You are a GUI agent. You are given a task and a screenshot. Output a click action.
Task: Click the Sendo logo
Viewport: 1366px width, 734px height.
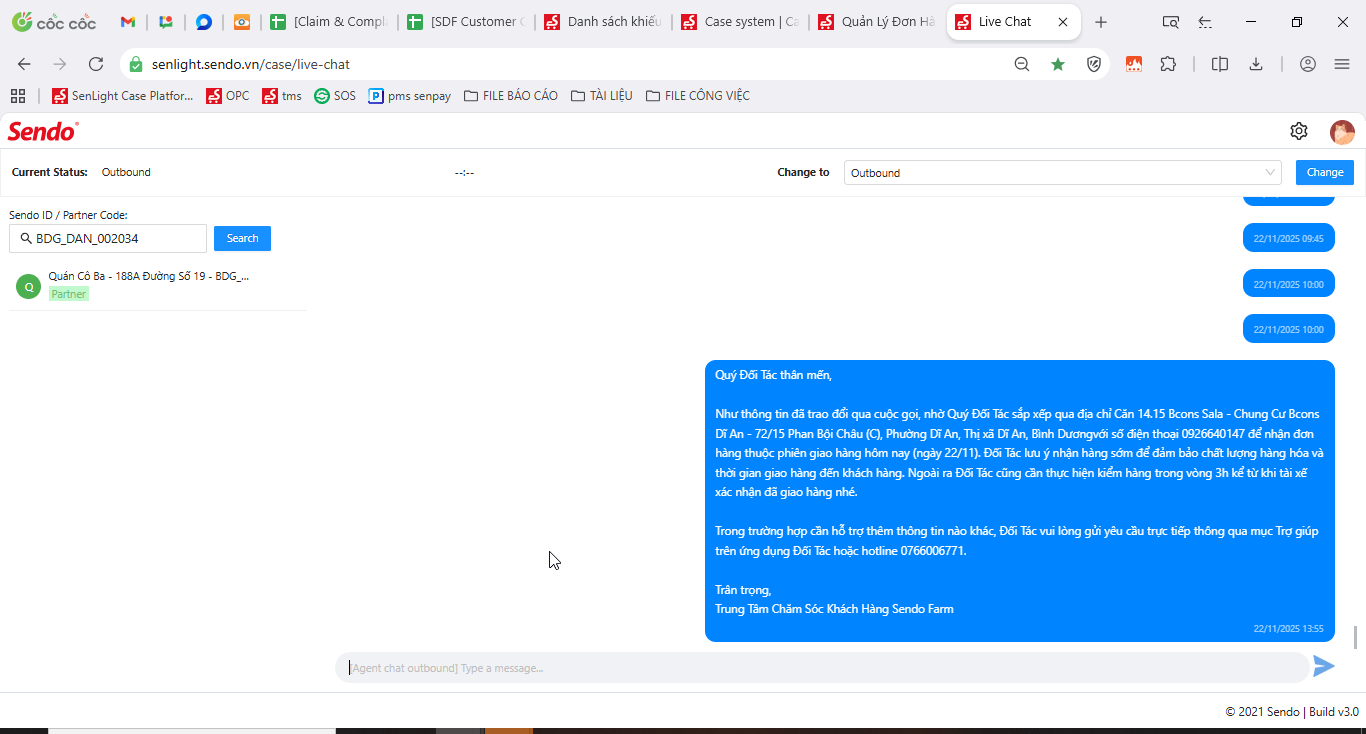pos(43,131)
